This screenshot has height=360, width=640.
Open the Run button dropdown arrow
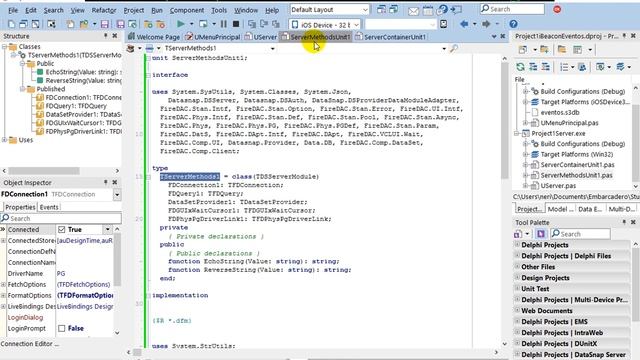point(191,24)
